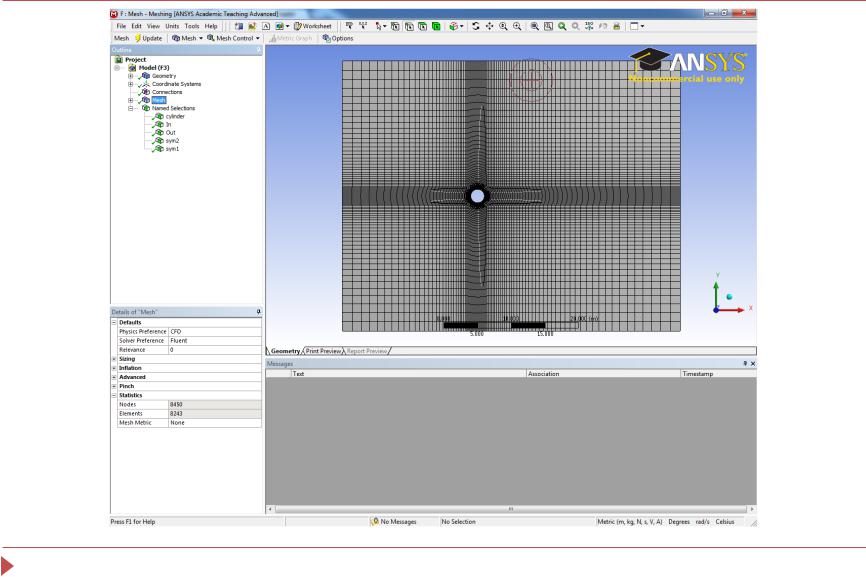Open the View menu
This screenshot has height=577, width=866.
pos(153,26)
